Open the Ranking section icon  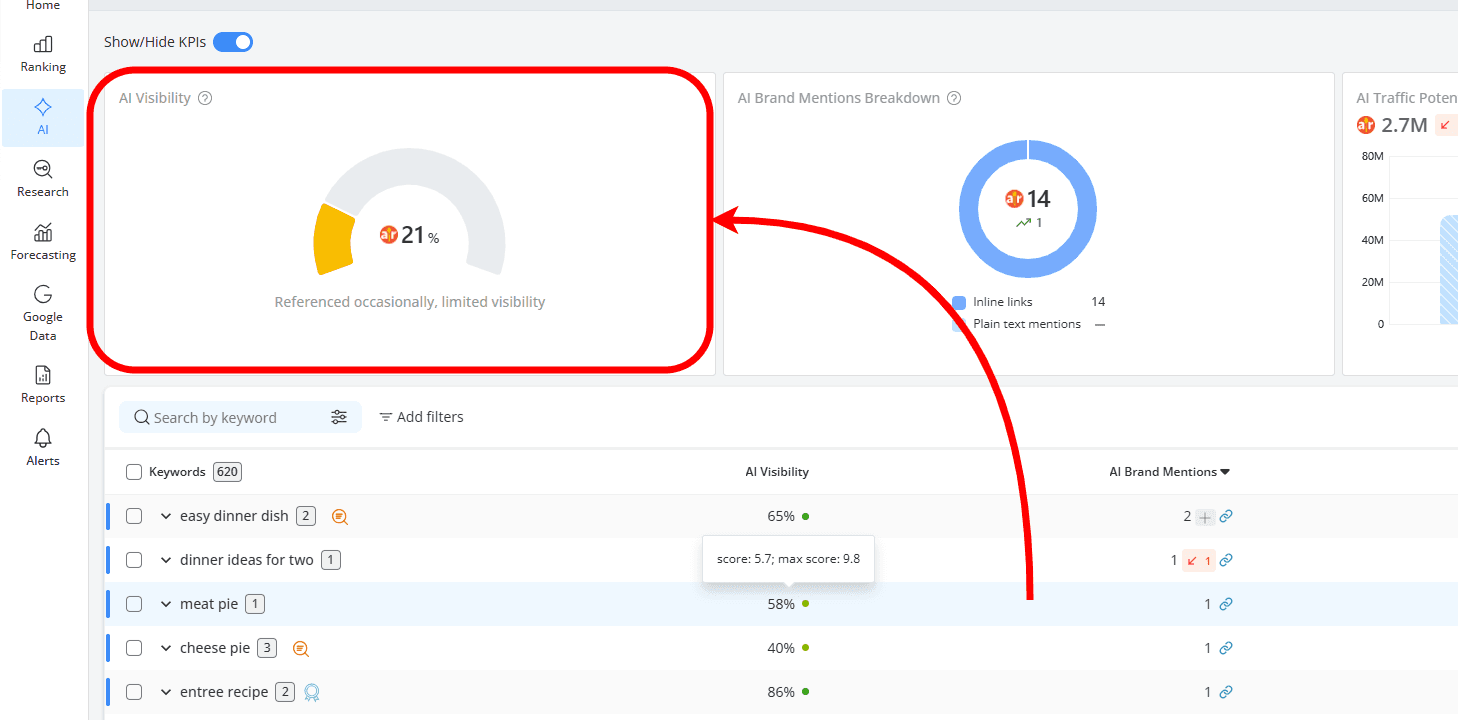coord(42,45)
